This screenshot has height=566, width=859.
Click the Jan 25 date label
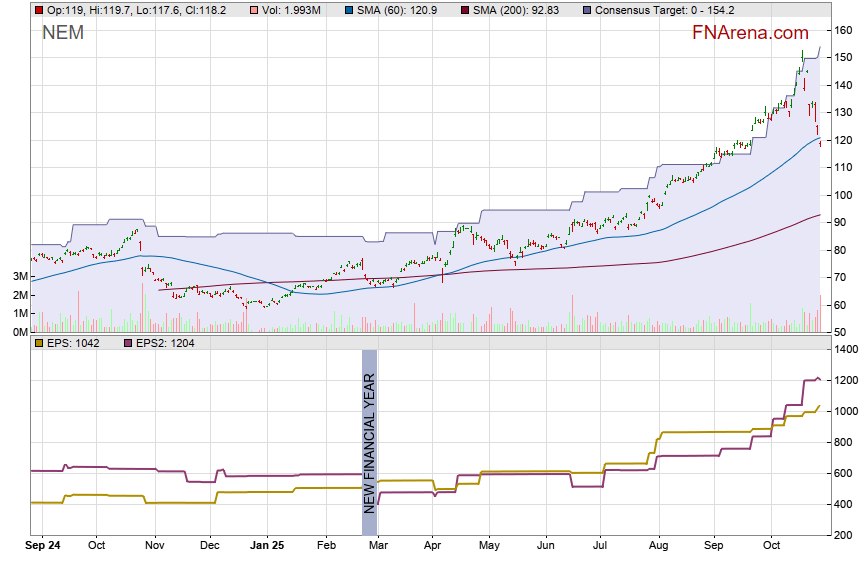point(267,547)
